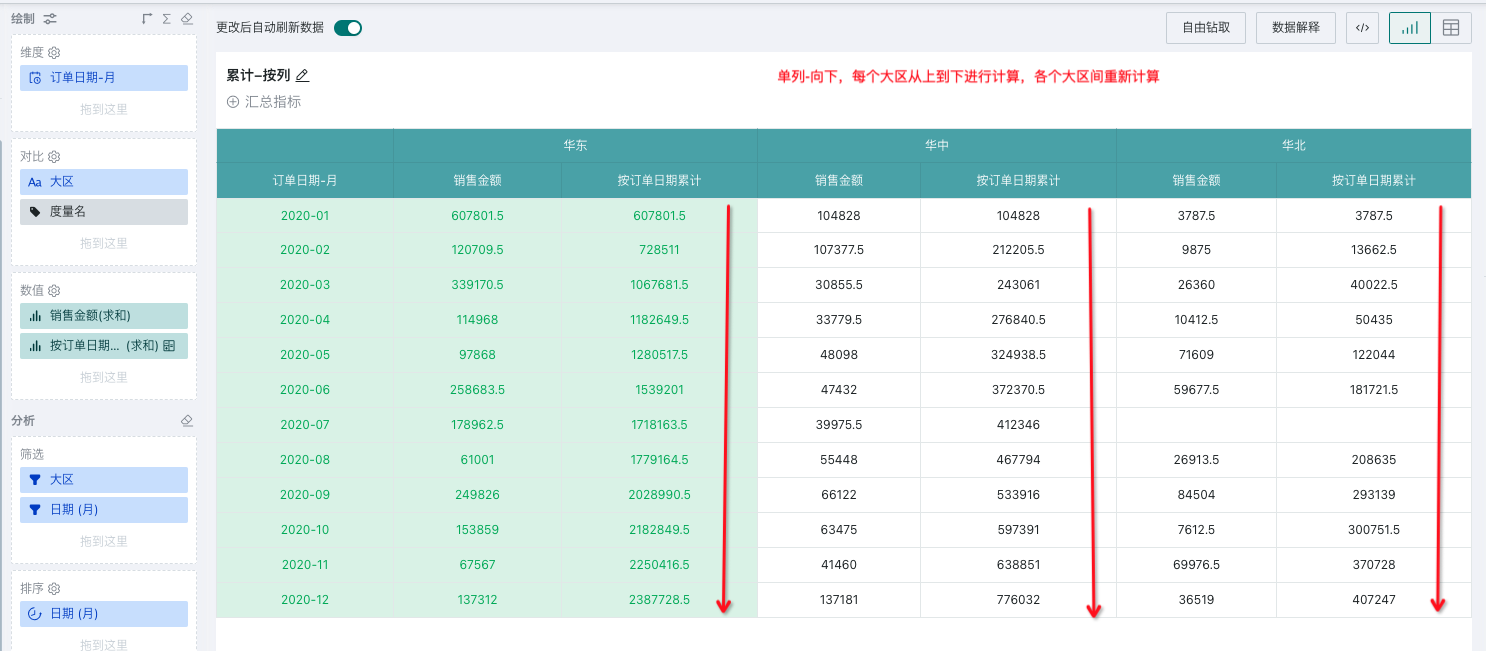Open the 维度 gear settings icon
Screen dimensions: 1486x651
tap(55, 53)
